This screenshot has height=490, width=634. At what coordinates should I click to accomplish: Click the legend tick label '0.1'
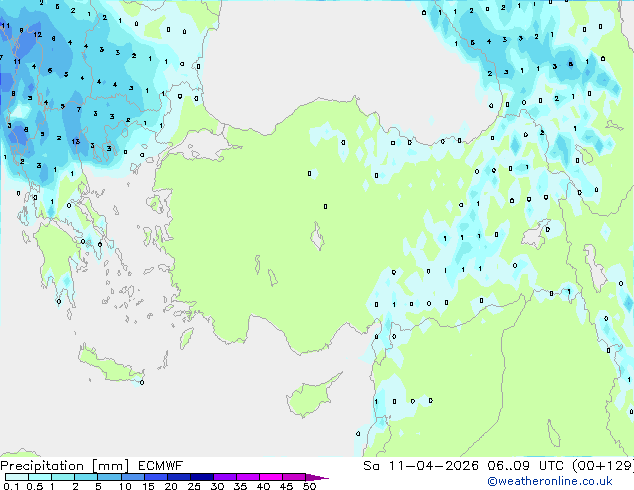[11, 486]
